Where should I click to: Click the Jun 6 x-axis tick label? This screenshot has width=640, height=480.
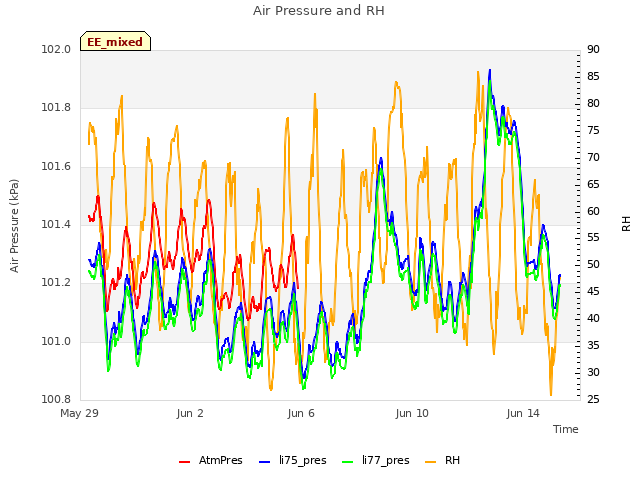point(301,413)
